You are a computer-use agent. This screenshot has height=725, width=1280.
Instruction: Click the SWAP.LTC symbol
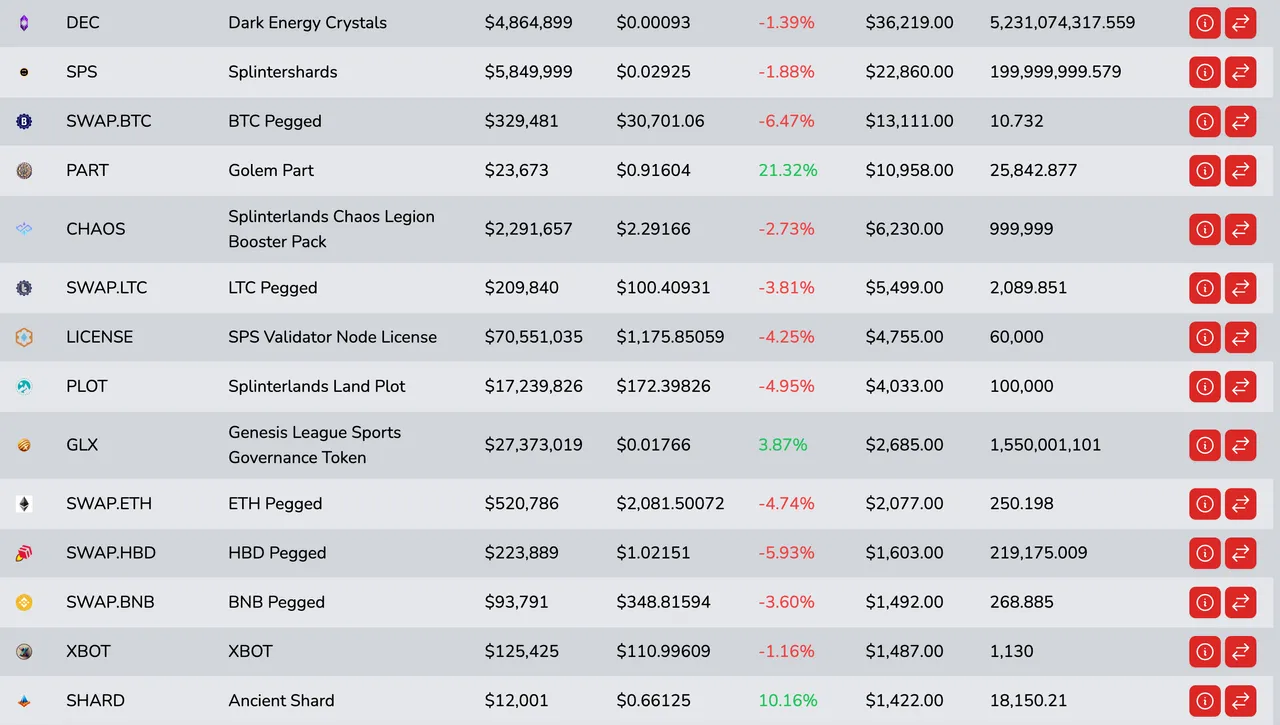click(107, 288)
